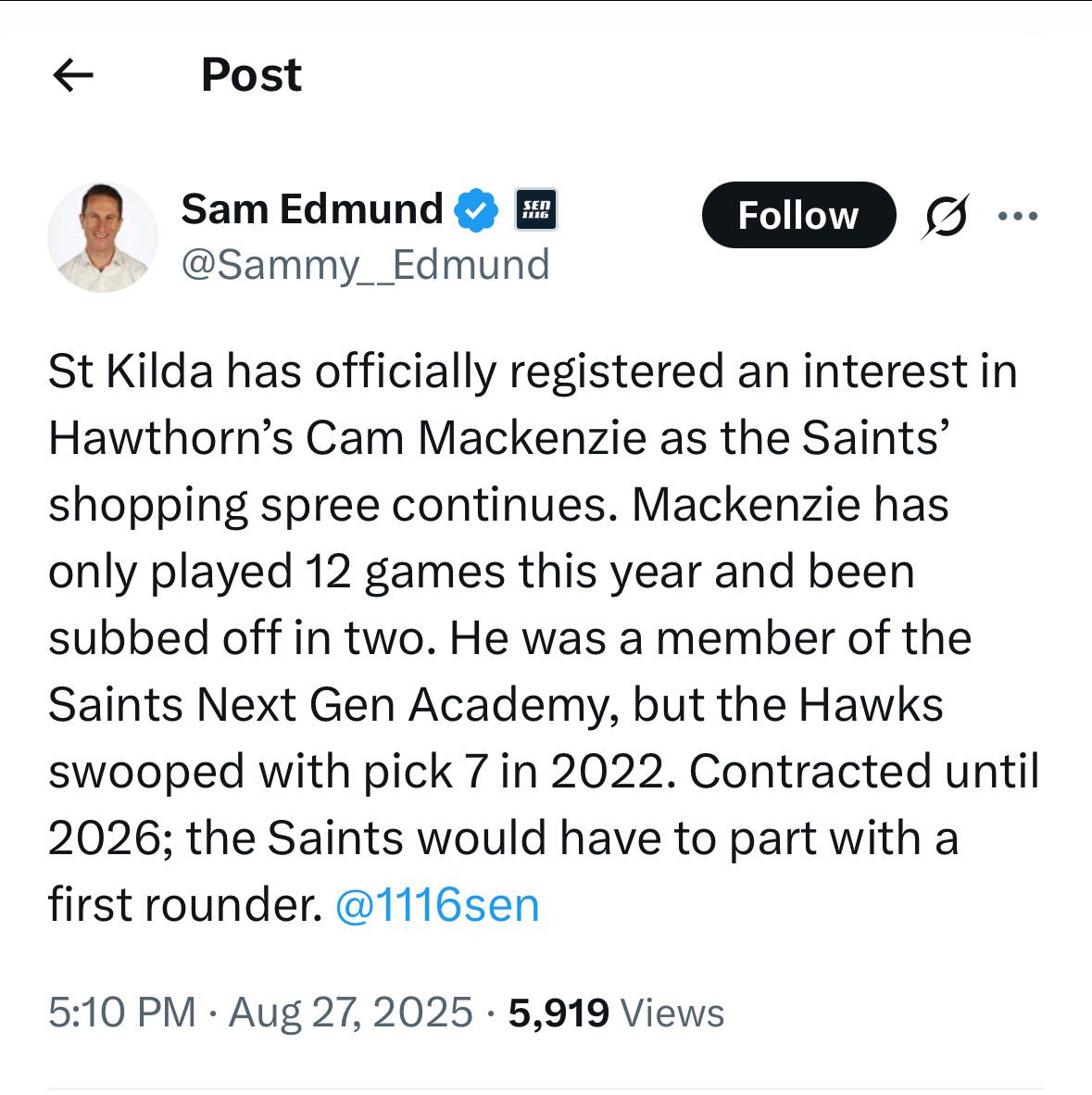
Task: Click the Sam Edmund display name
Action: 312,209
